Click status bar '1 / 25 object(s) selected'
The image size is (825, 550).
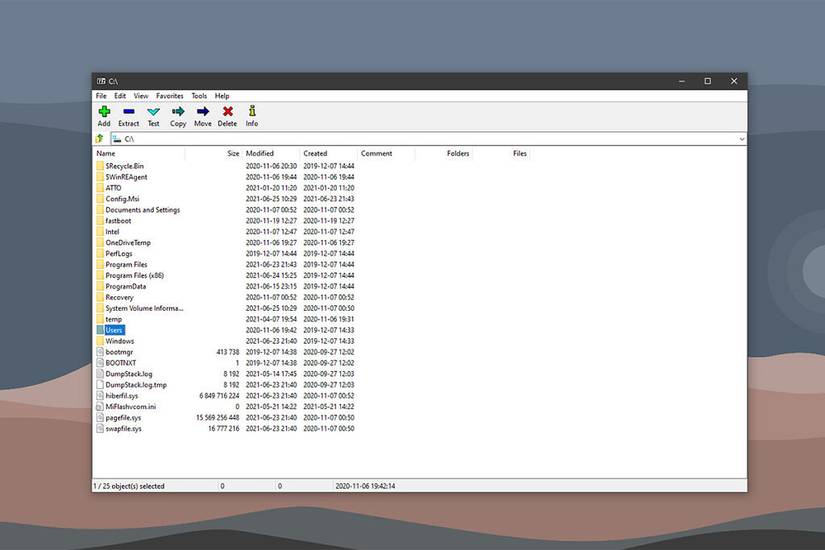129,486
